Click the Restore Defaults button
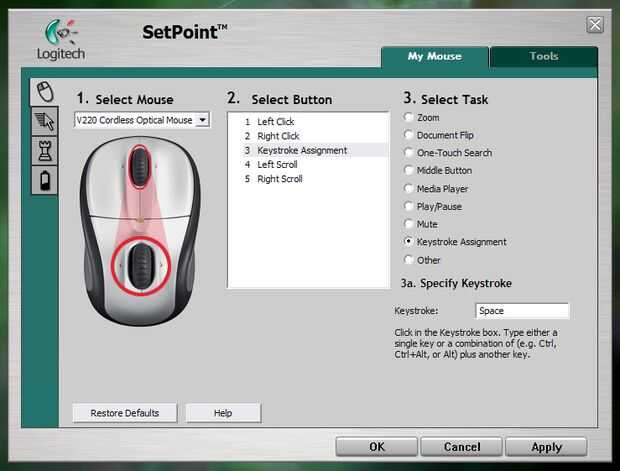The height and width of the screenshot is (471, 620). (125, 413)
